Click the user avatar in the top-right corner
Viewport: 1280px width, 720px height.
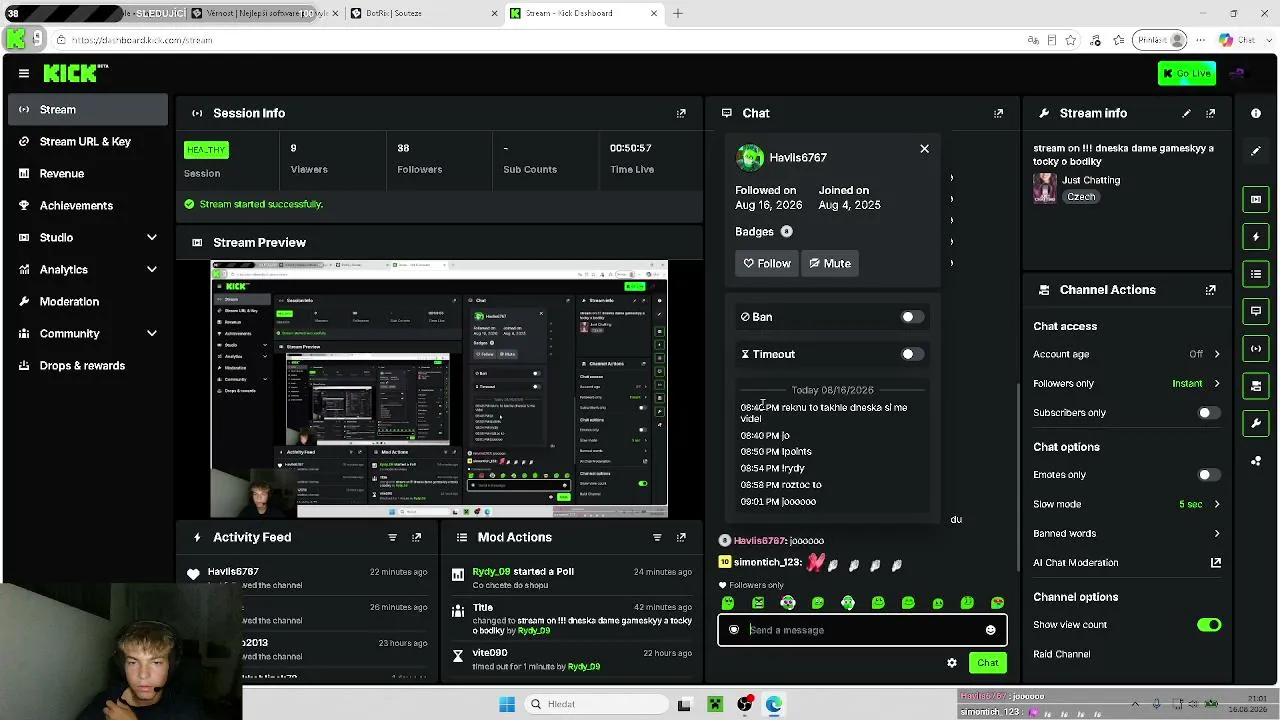pyautogui.click(x=1237, y=73)
